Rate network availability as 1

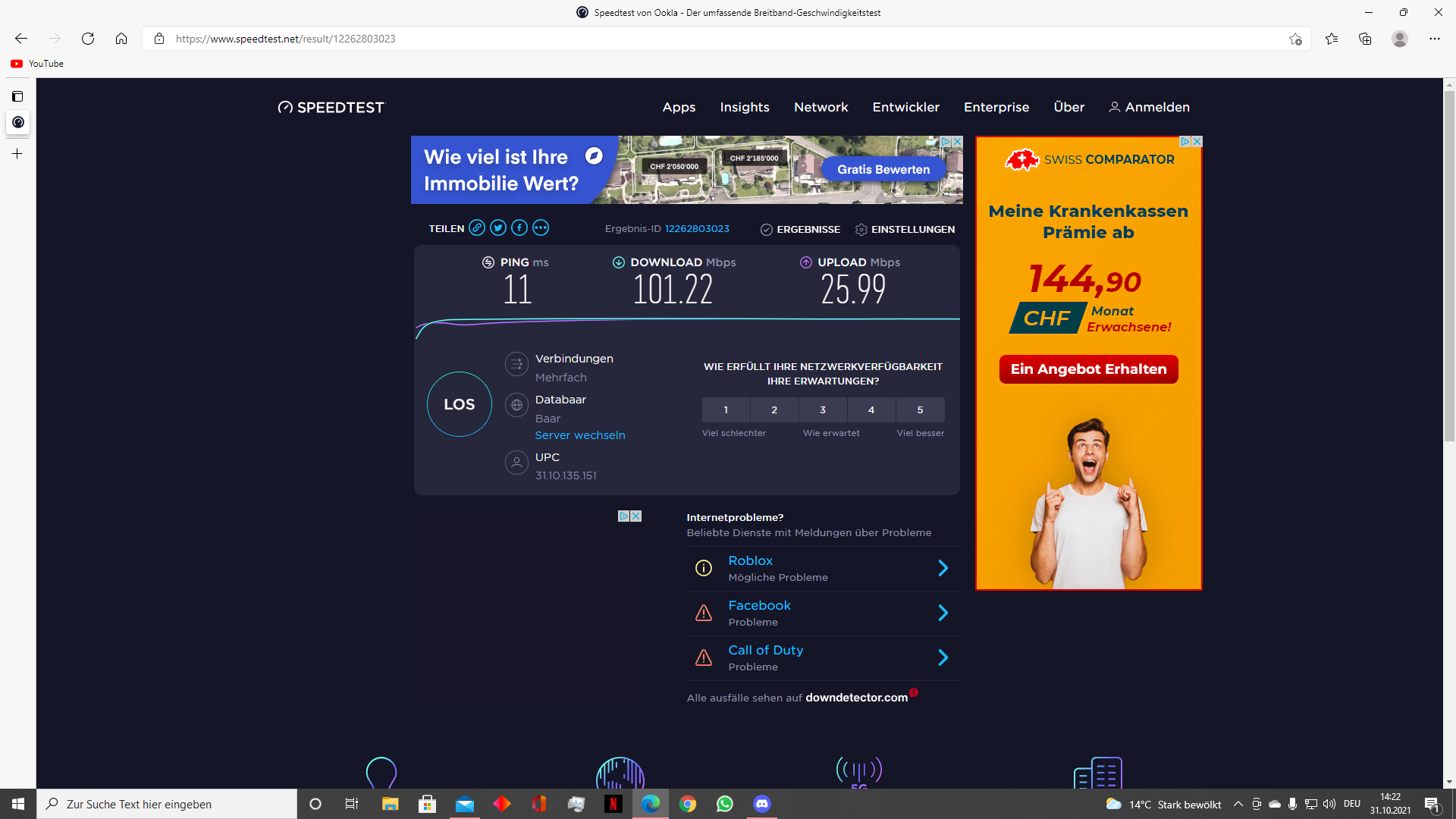click(726, 410)
